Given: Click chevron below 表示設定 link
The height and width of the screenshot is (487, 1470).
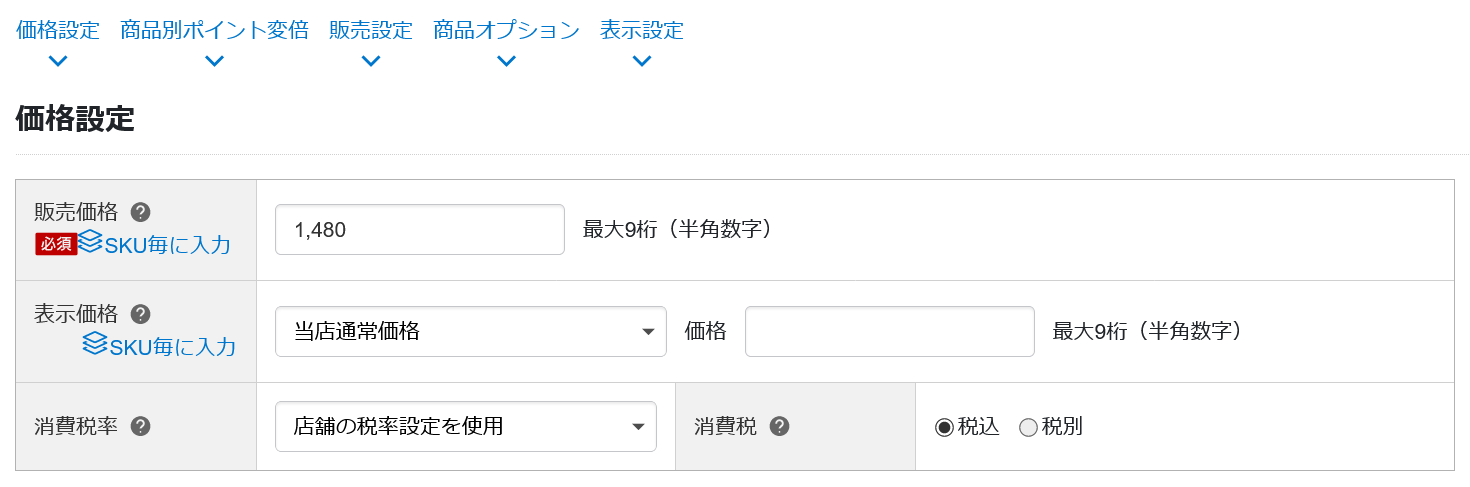Looking at the screenshot, I should pos(642,61).
